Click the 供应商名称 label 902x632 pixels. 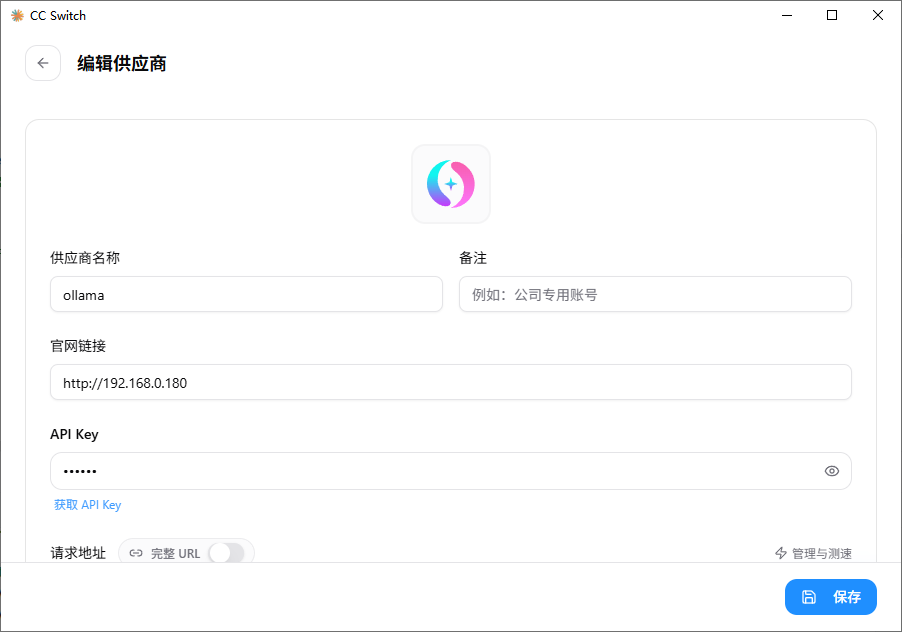85,258
